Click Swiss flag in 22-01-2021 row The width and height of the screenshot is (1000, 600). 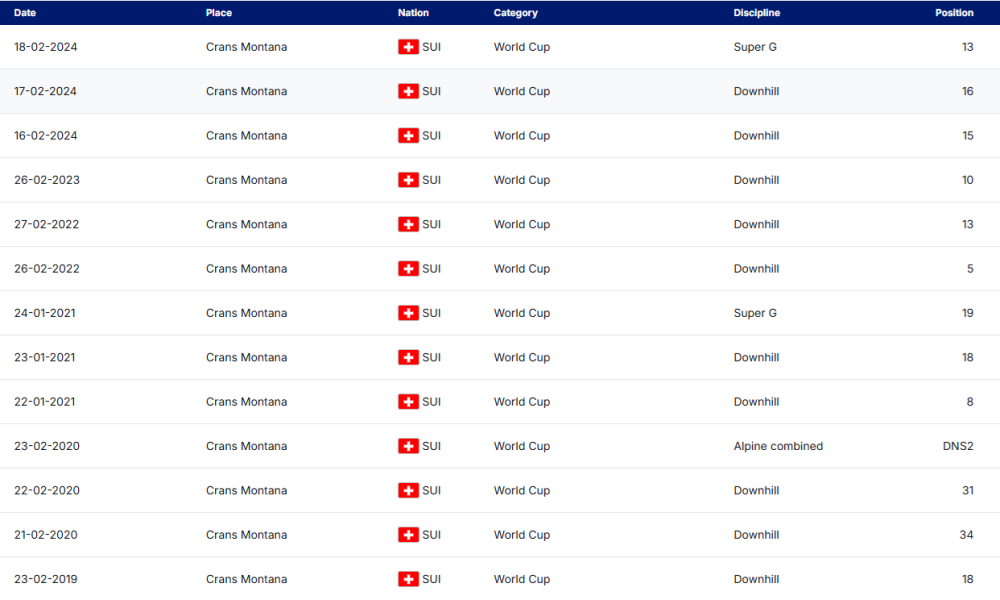click(x=408, y=402)
